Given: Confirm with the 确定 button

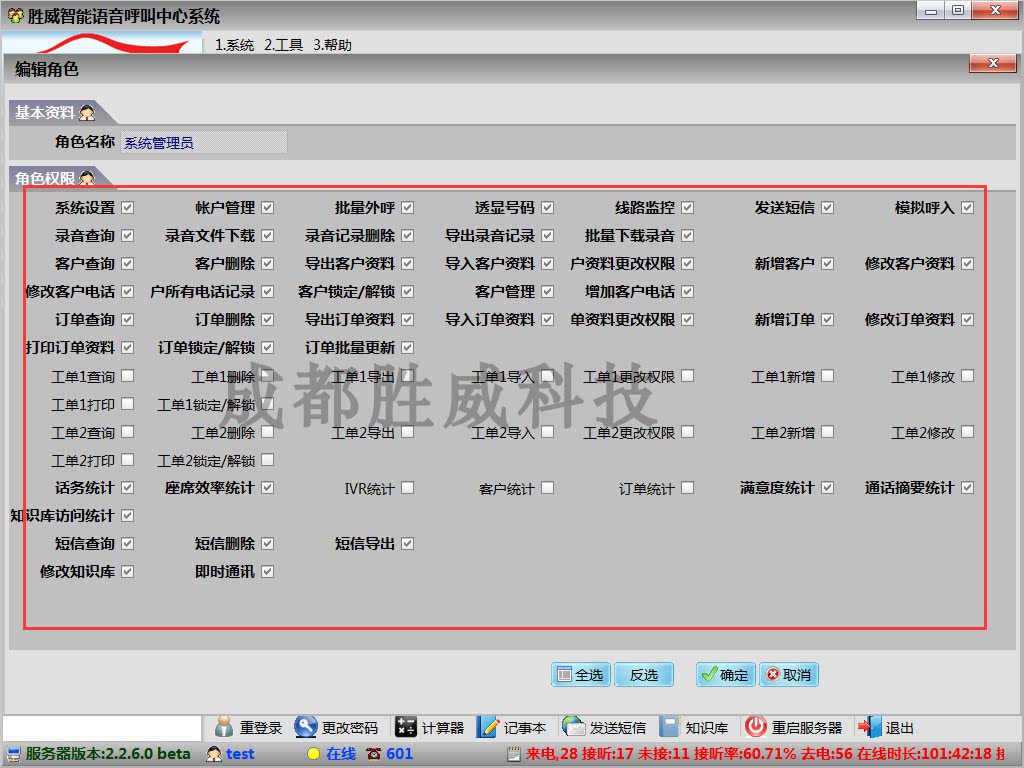Looking at the screenshot, I should 724,675.
